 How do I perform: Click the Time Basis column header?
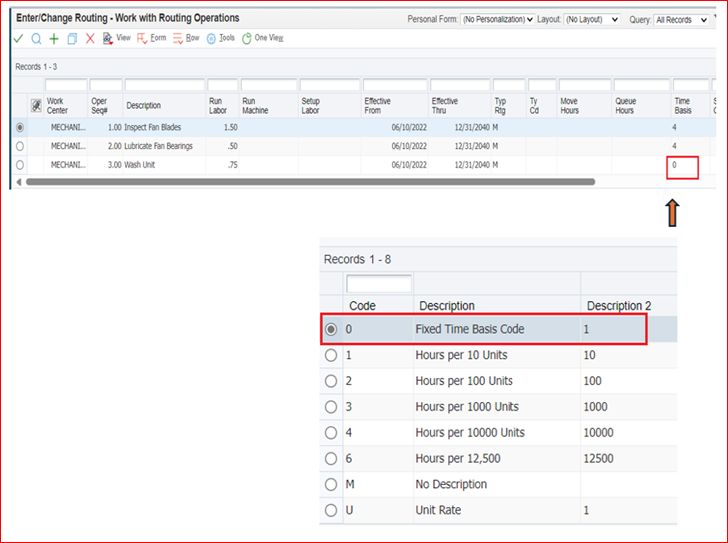(x=682, y=106)
